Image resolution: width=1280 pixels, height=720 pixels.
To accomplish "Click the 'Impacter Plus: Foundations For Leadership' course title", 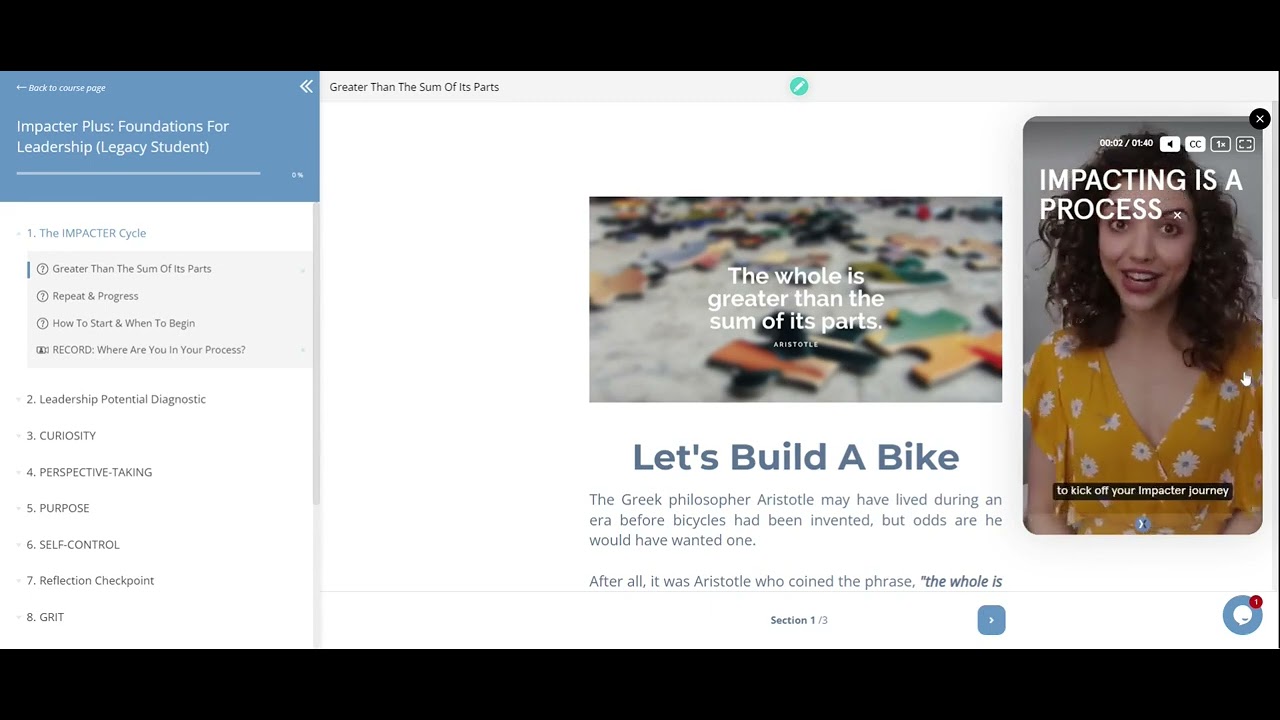I will tap(123, 136).
